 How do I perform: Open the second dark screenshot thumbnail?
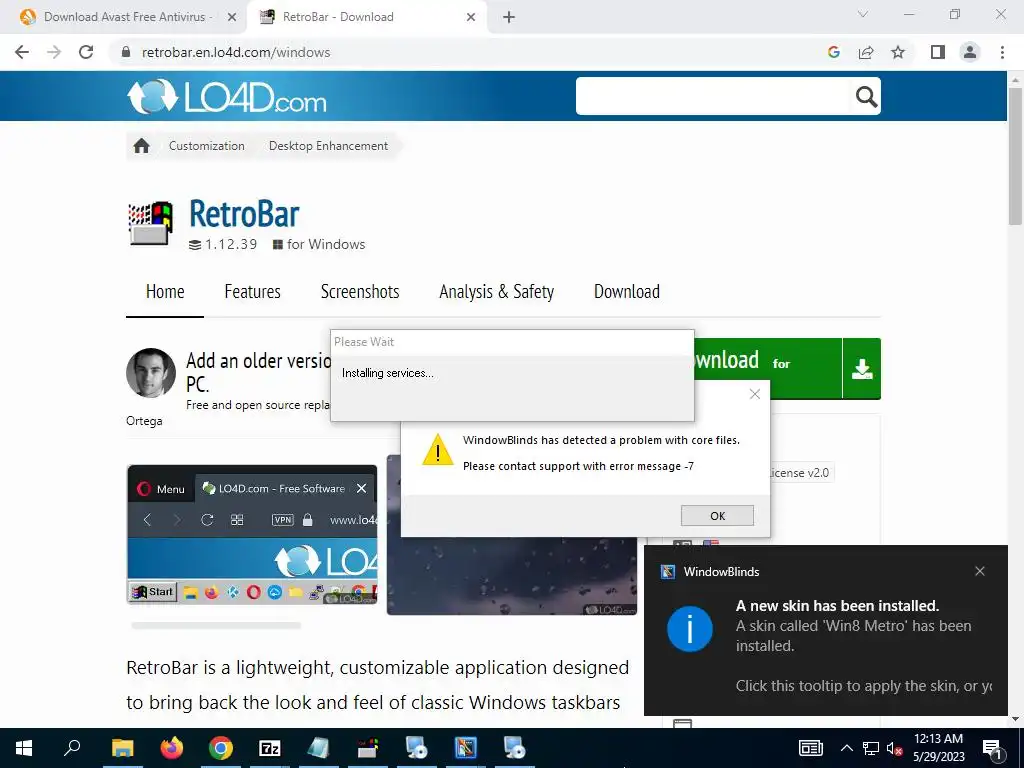click(511, 575)
